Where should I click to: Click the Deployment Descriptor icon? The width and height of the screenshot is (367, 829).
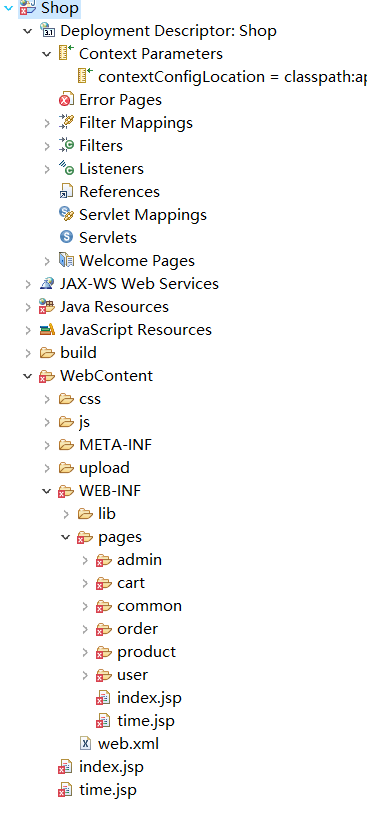[48, 31]
